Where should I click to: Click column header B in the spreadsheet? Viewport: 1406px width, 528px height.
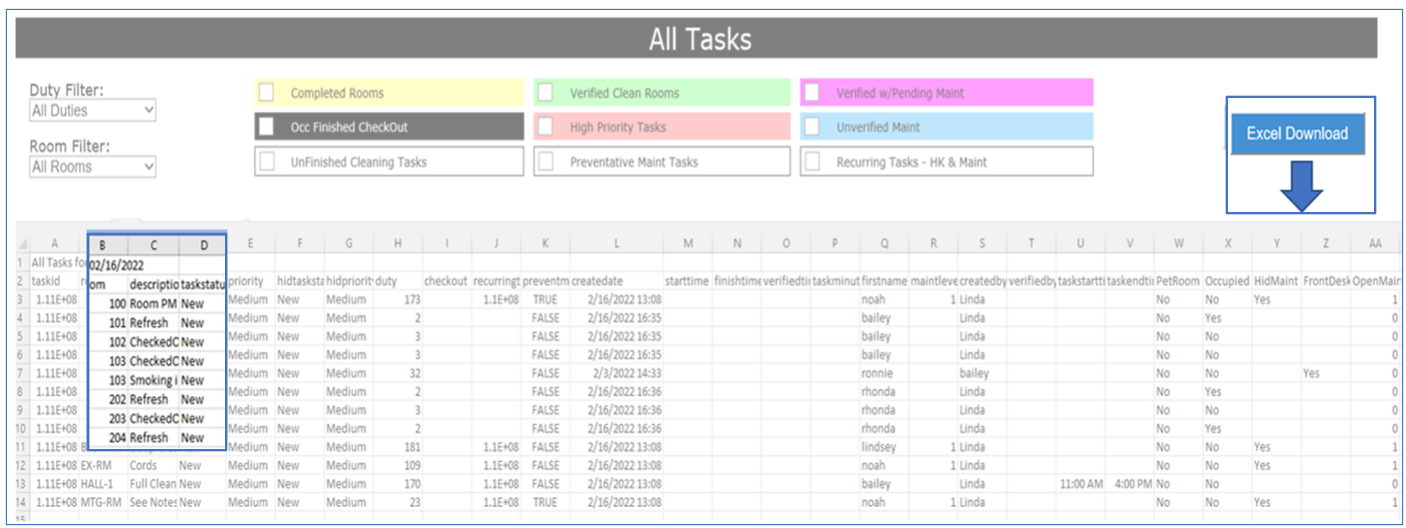[x=107, y=243]
